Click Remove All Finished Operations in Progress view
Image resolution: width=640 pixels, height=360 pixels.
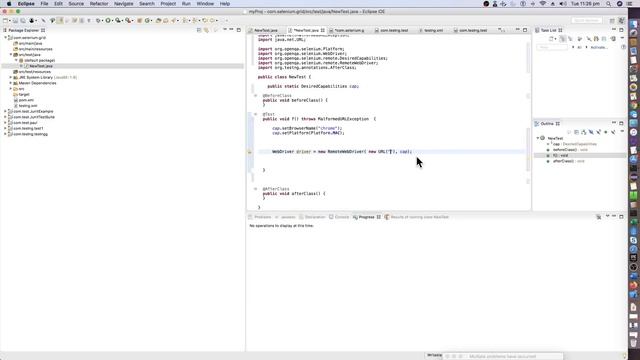pyautogui.click(x=598, y=217)
